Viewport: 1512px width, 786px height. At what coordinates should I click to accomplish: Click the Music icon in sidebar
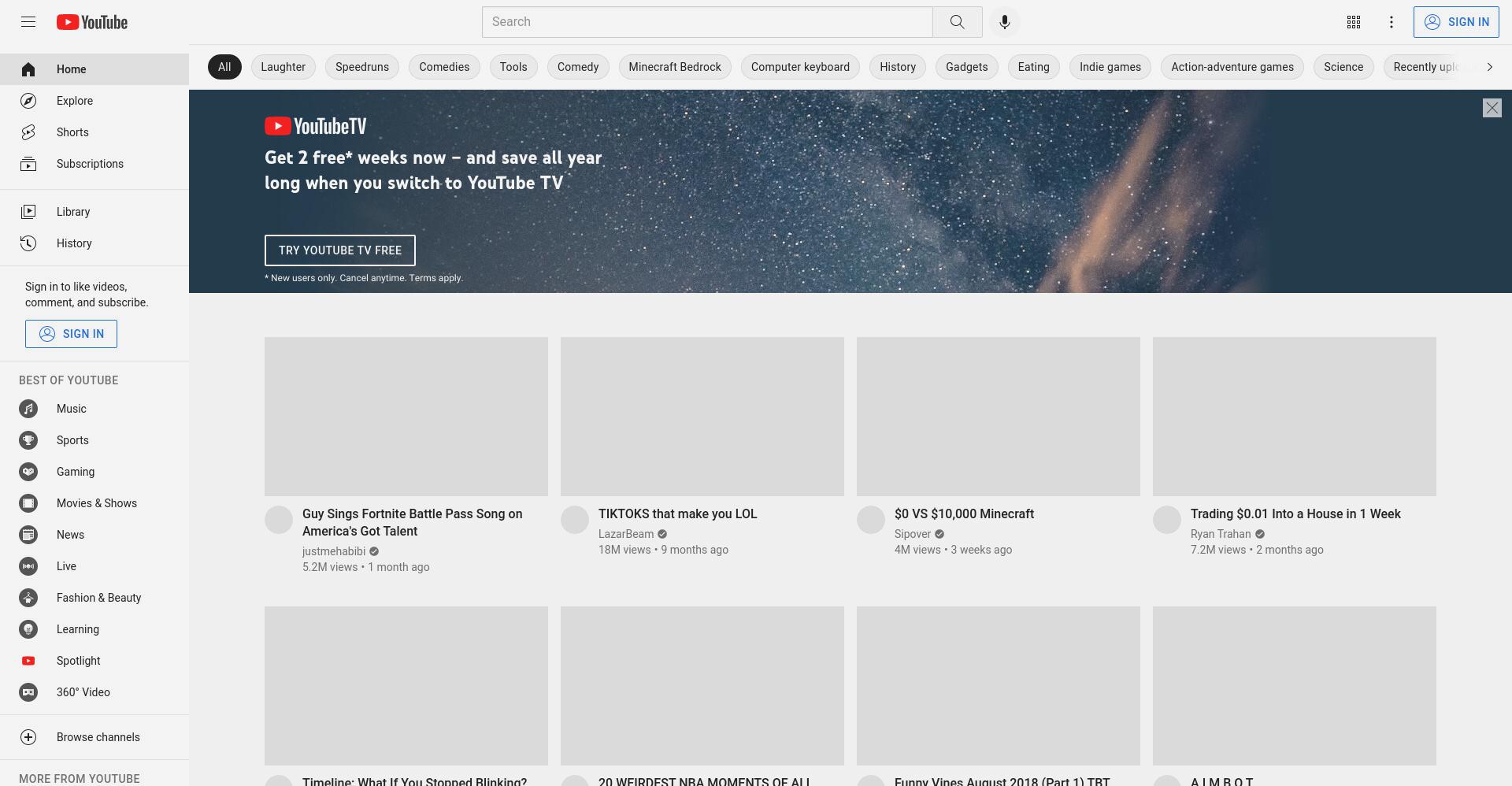click(28, 409)
